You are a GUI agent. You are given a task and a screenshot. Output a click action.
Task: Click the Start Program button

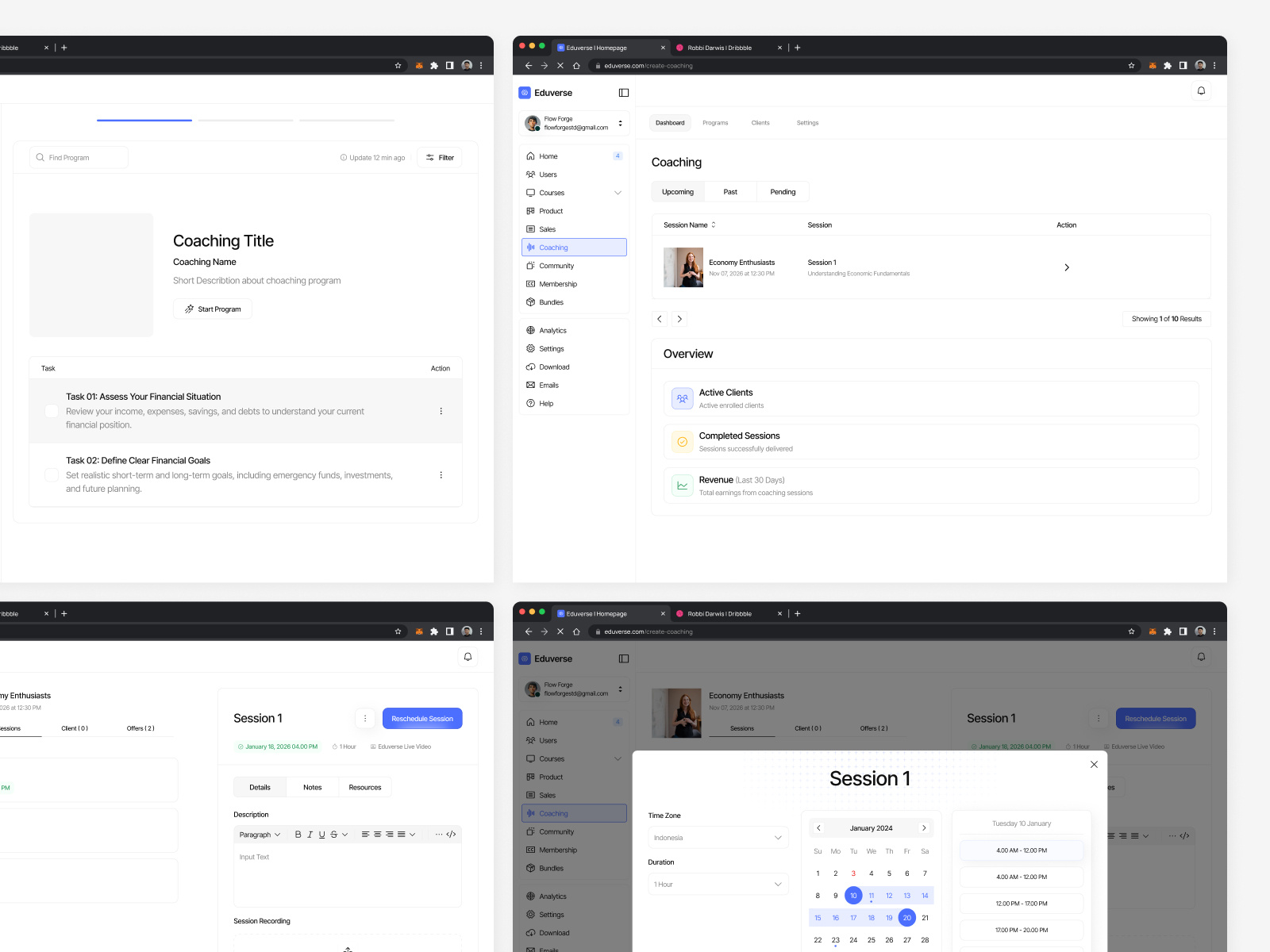click(x=213, y=309)
